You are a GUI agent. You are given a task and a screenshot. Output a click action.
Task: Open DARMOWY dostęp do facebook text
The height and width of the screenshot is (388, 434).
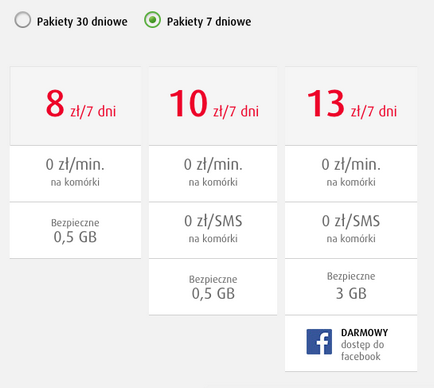[x=364, y=344]
